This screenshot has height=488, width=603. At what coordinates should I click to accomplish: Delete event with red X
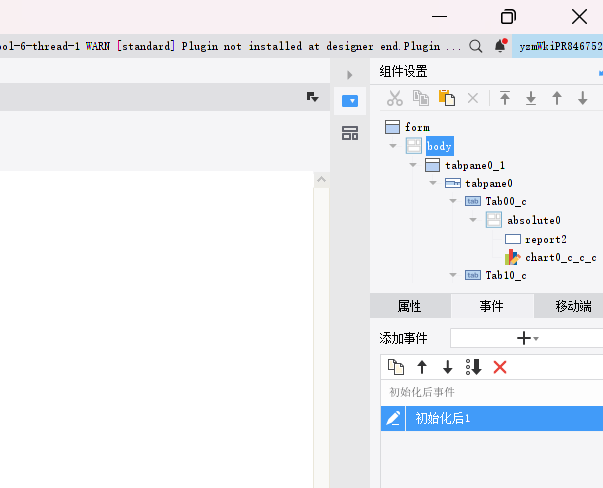[500, 367]
